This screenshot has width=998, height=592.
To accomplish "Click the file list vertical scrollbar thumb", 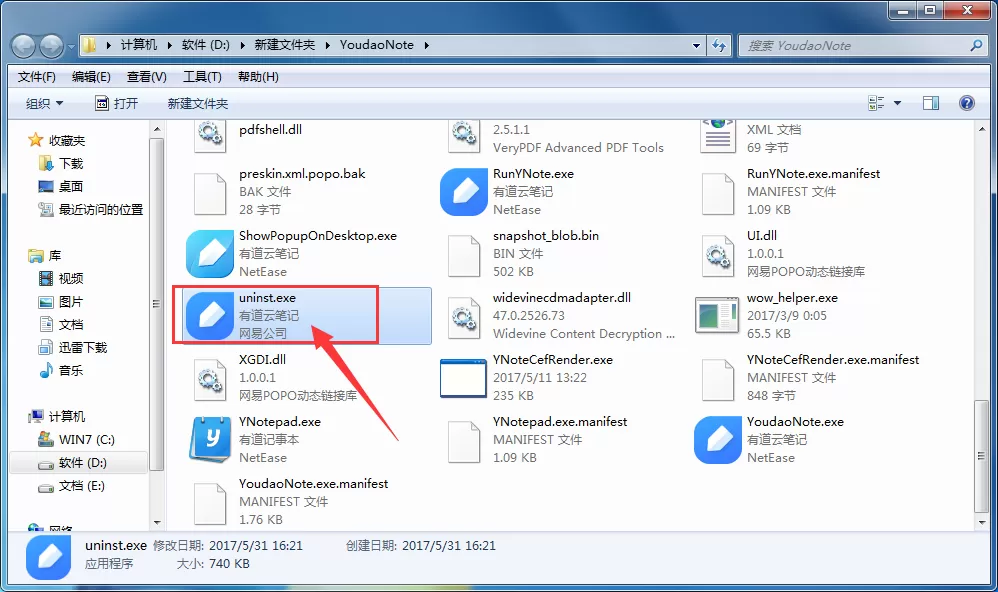I will click(981, 455).
